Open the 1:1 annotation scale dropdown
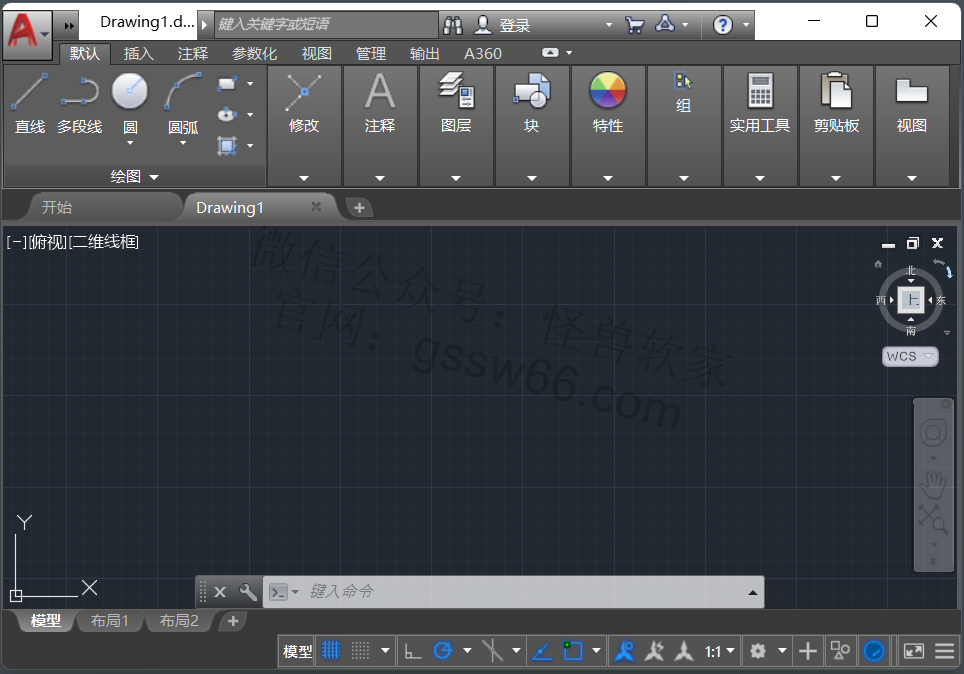This screenshot has width=964, height=674. 720,651
